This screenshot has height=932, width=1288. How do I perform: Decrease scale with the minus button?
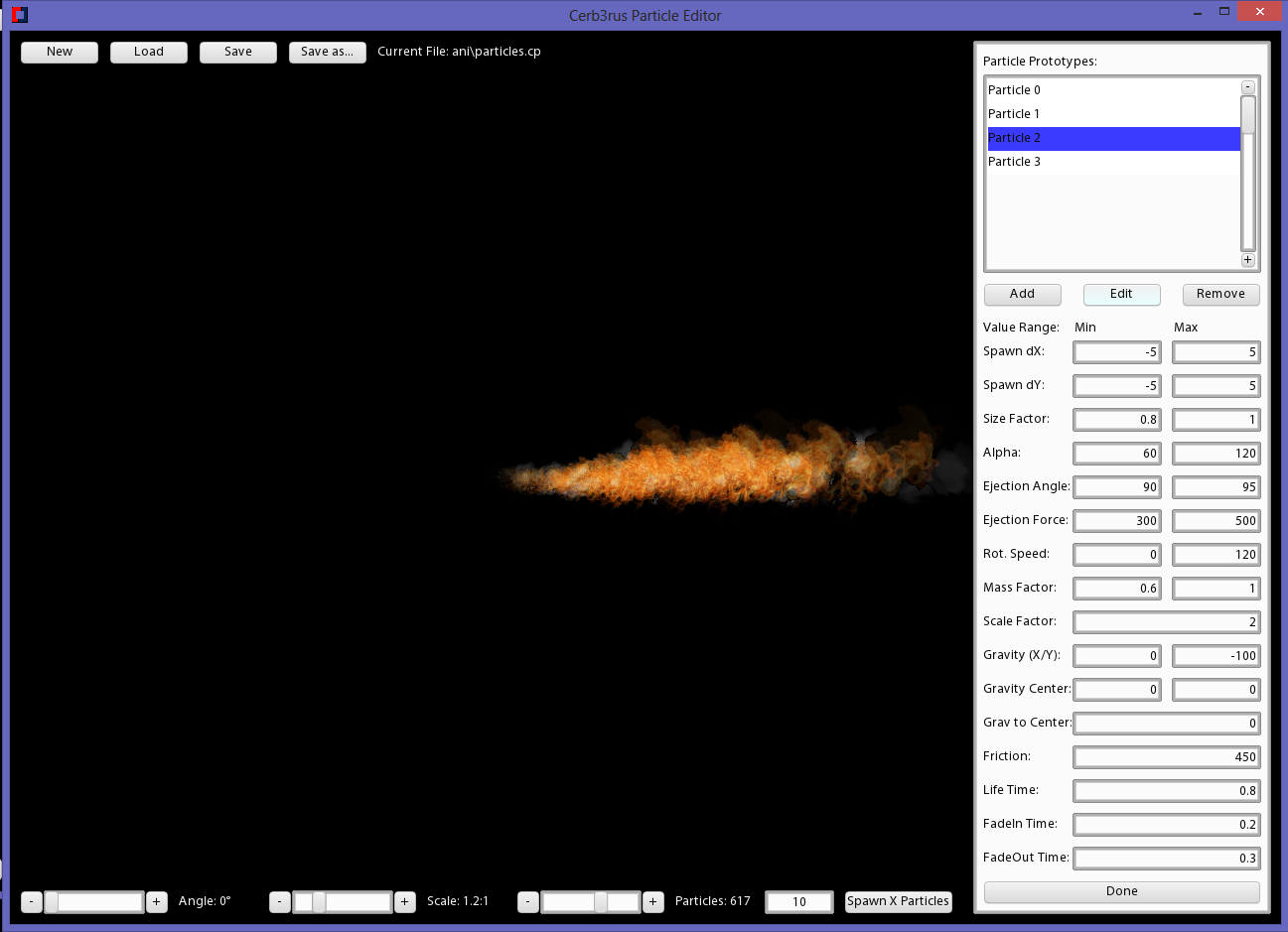point(280,901)
